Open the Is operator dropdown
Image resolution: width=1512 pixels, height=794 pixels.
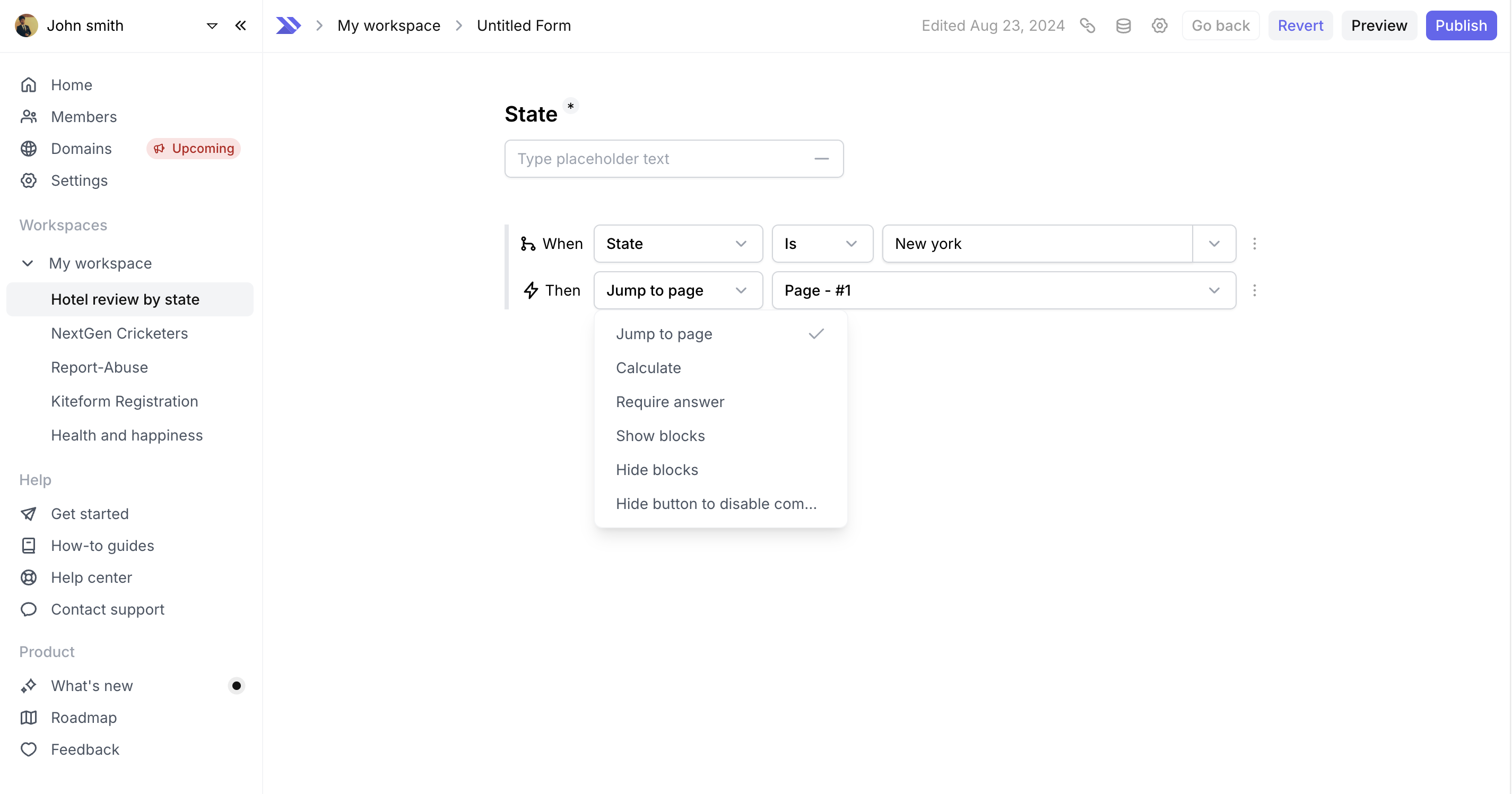(822, 244)
